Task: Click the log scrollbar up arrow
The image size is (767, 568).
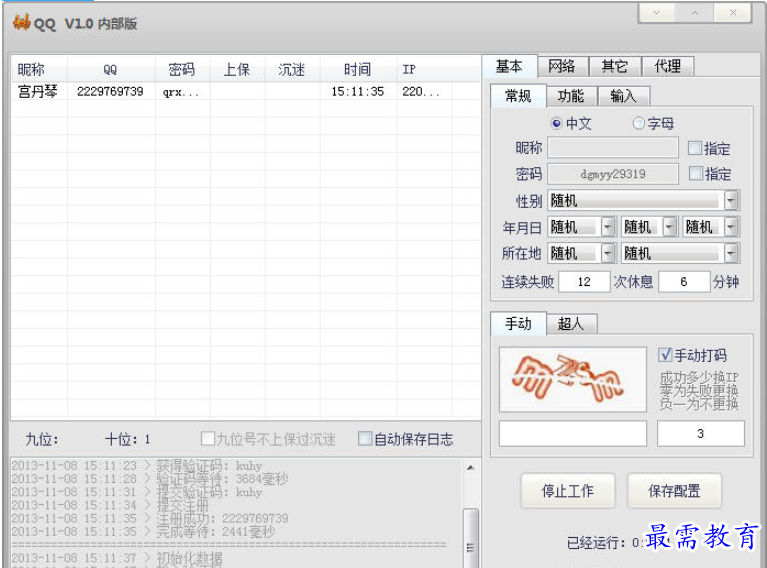Action: pos(470,467)
